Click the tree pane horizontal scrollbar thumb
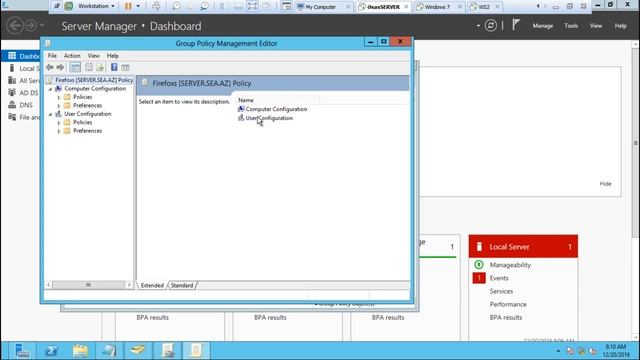640x360 pixels. [88, 284]
